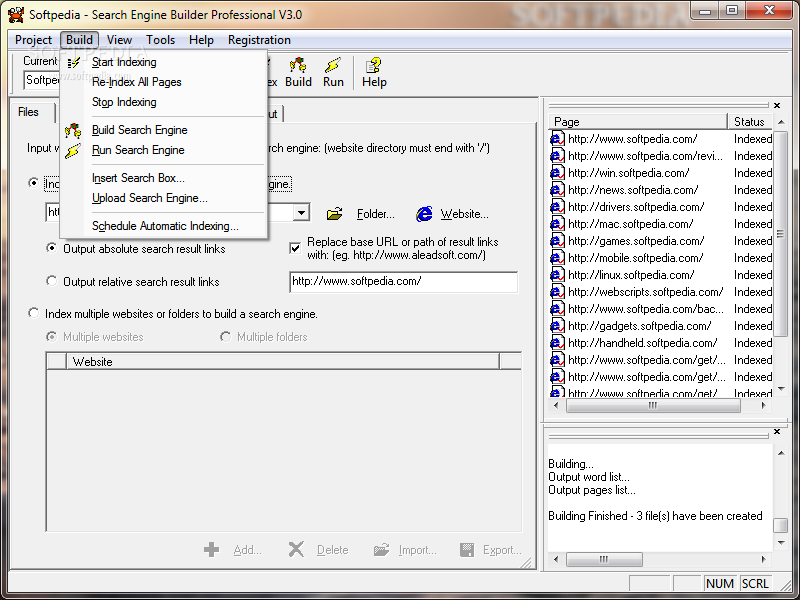Open the Project menu
This screenshot has height=600, width=800.
coord(33,40)
